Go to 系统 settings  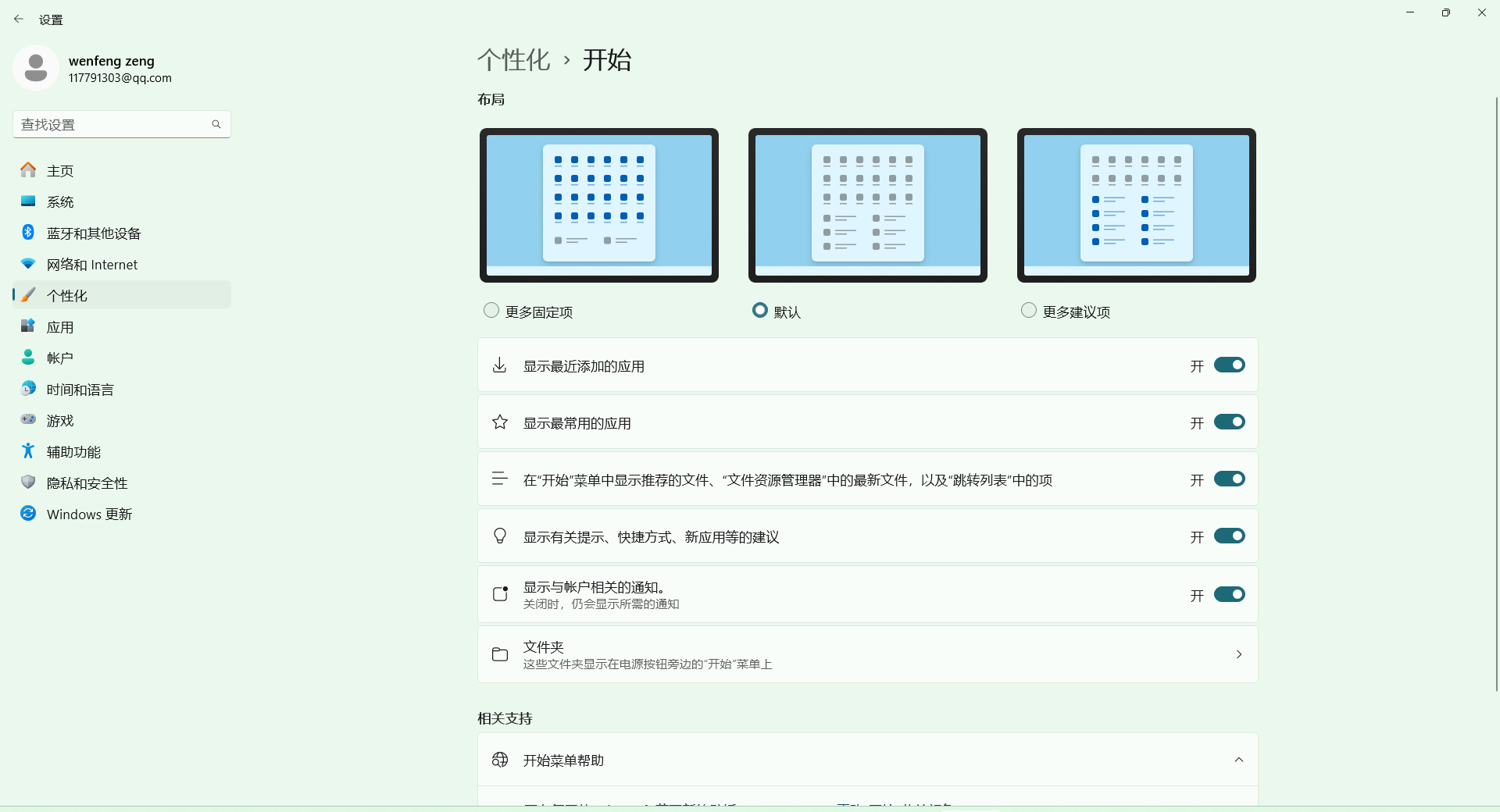[x=122, y=201]
